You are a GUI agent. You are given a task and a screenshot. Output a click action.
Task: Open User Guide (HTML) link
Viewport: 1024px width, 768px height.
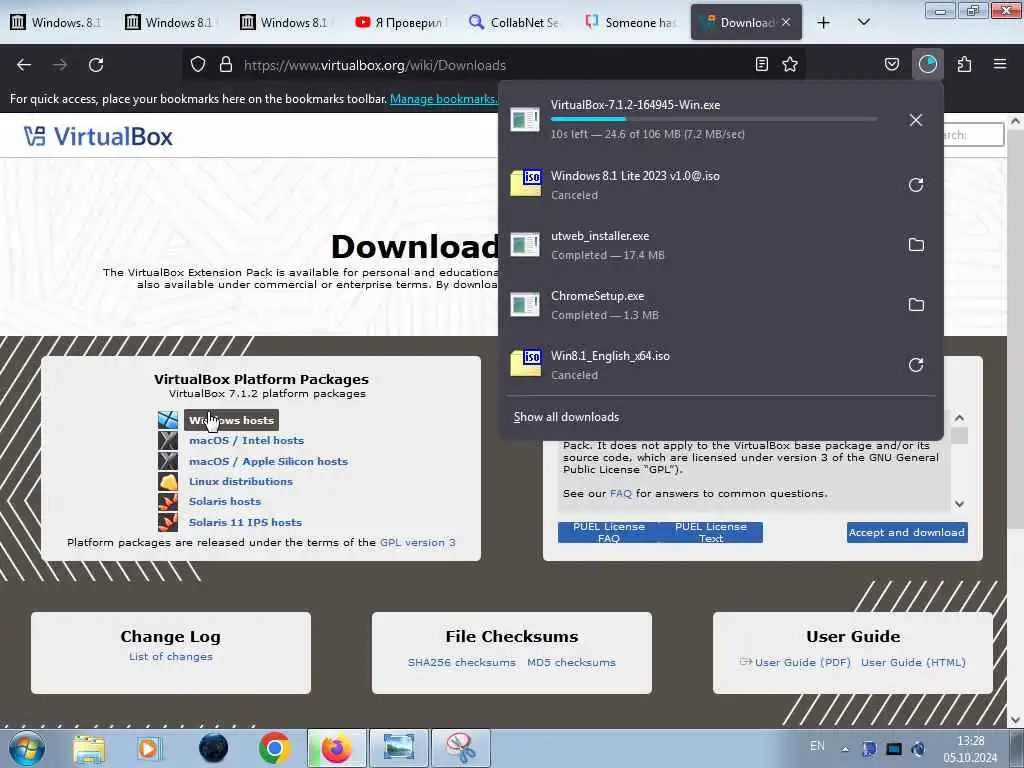click(x=913, y=662)
